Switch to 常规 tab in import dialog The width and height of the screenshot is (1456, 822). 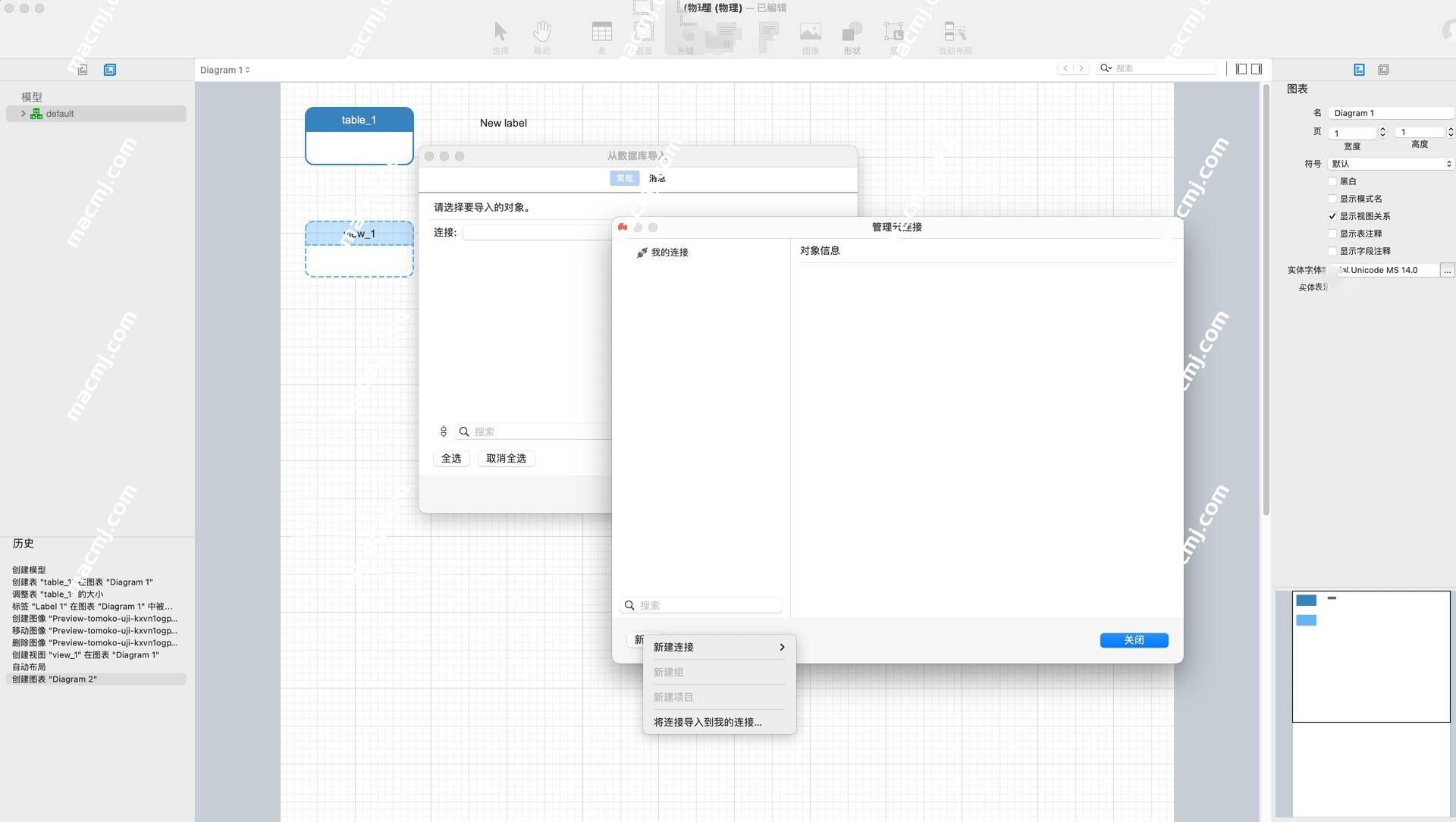point(624,178)
